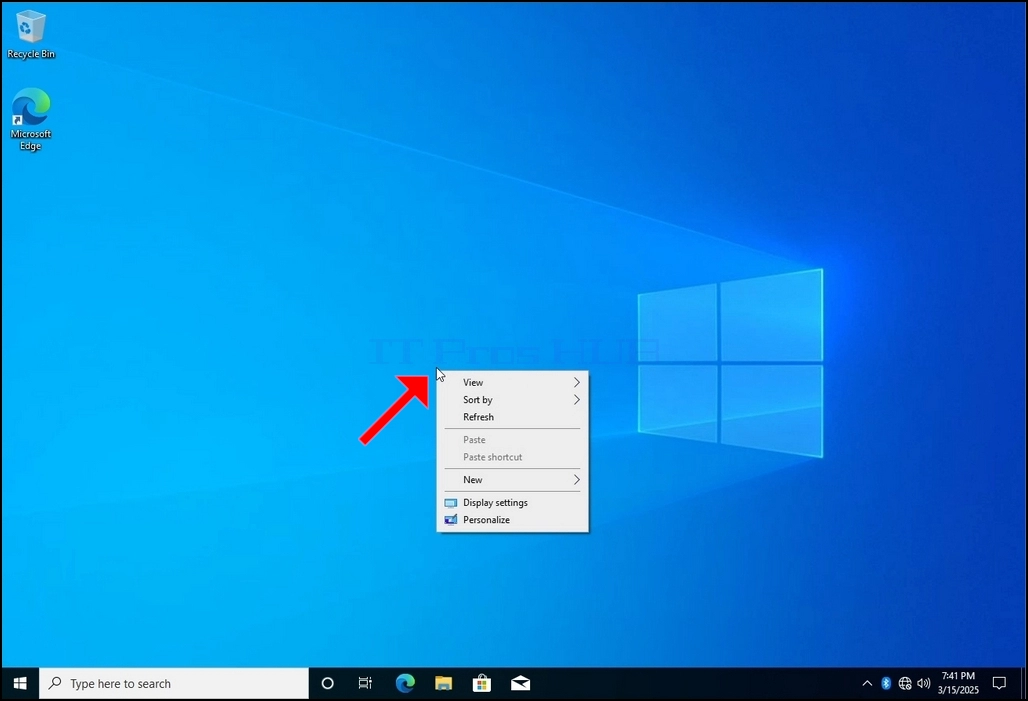Click the Type here to search box
This screenshot has height=701, width=1028.
(174, 683)
